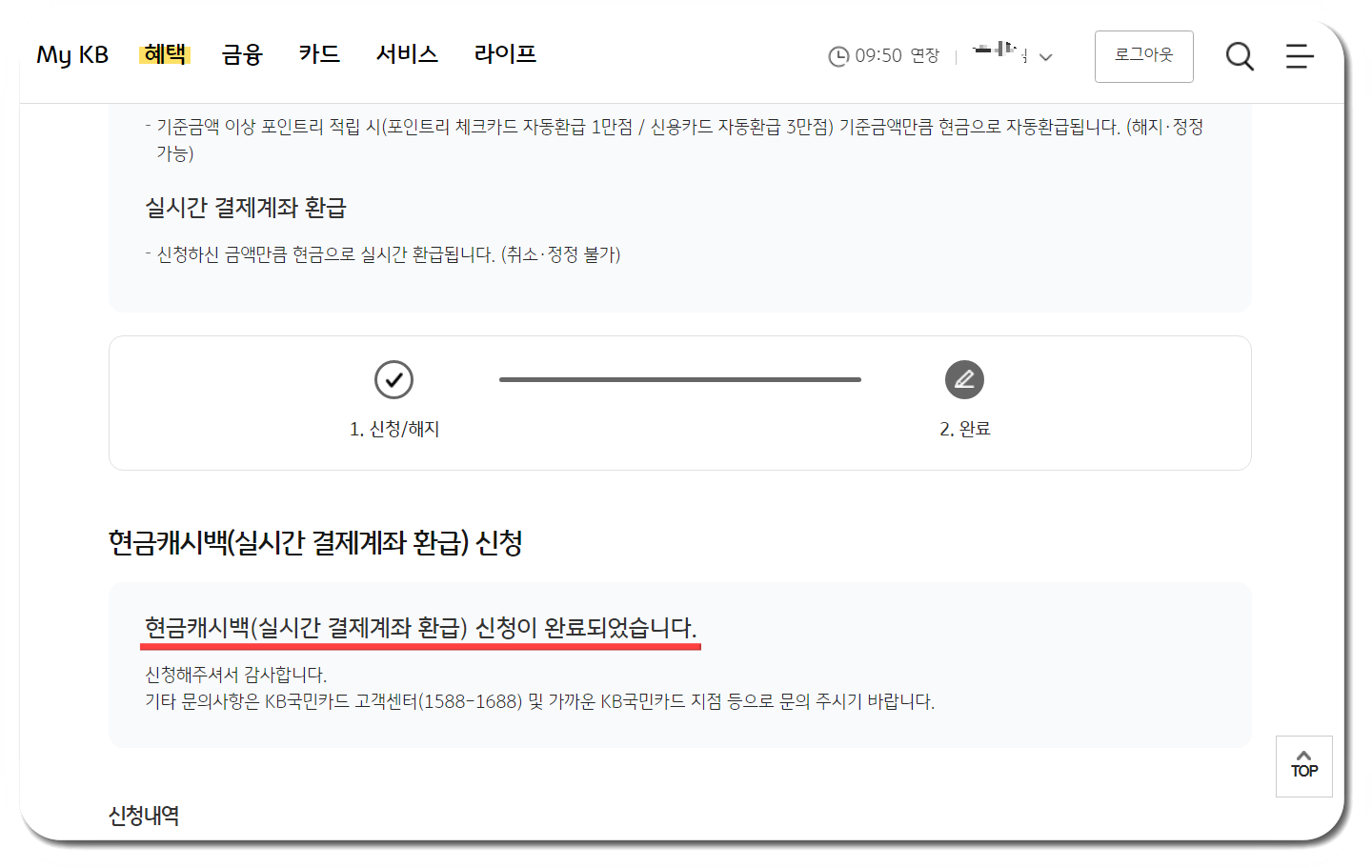Click the 로그아웃 button

(x=1143, y=56)
